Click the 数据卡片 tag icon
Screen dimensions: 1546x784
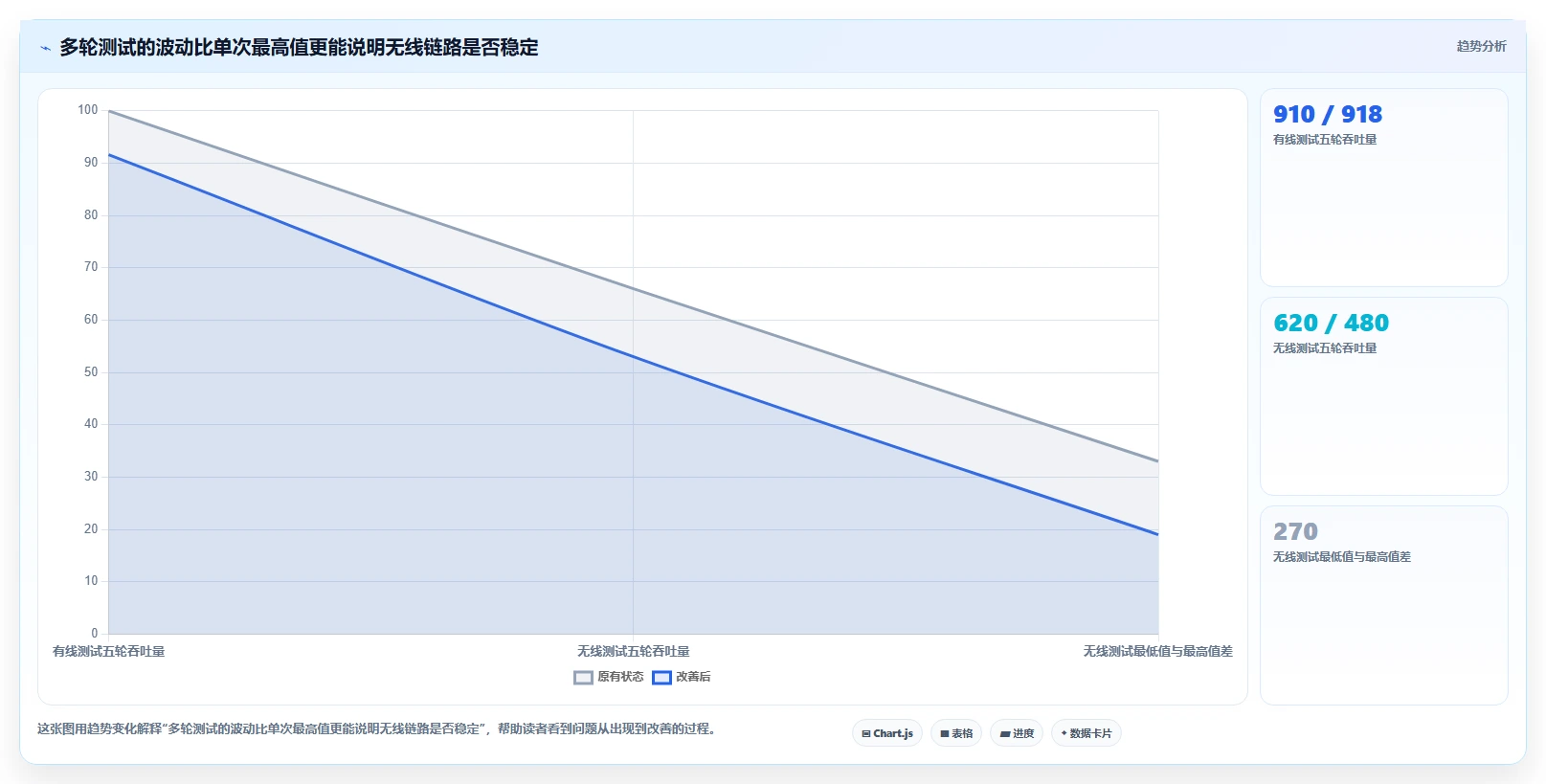tap(1064, 733)
